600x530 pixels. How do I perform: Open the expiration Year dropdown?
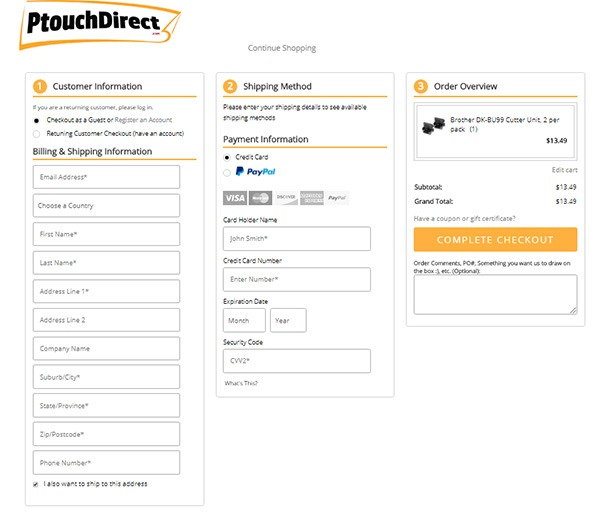pos(288,321)
